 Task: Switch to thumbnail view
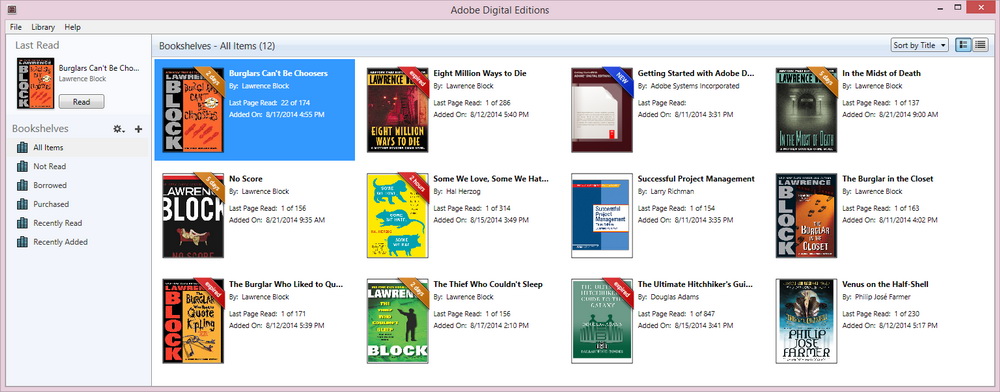coord(964,45)
